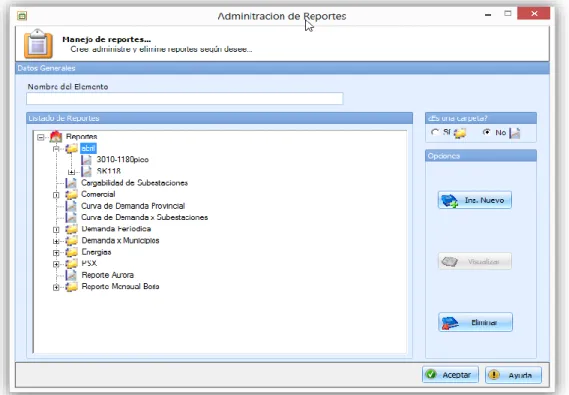Screen dimensions: 569x395
Task: Expand the Energias folder
Action: pos(56,253)
